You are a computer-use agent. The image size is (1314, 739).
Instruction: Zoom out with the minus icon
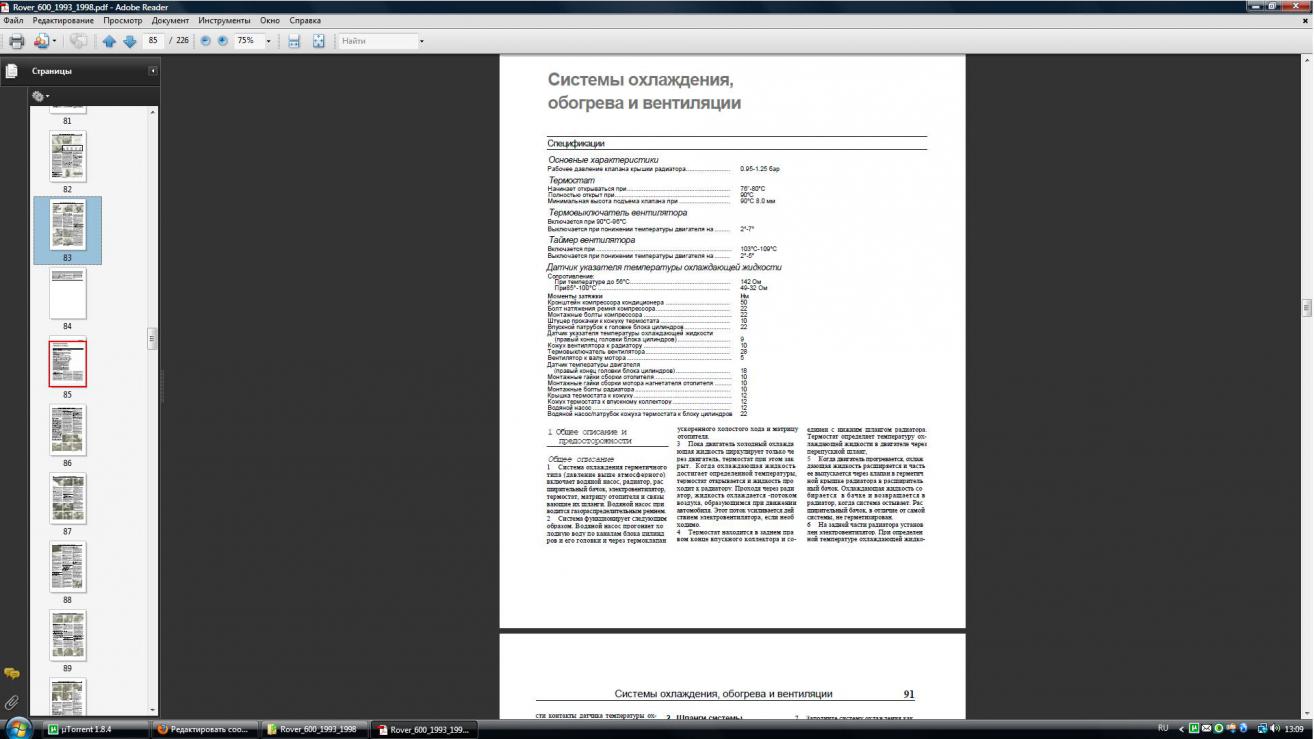[206, 41]
